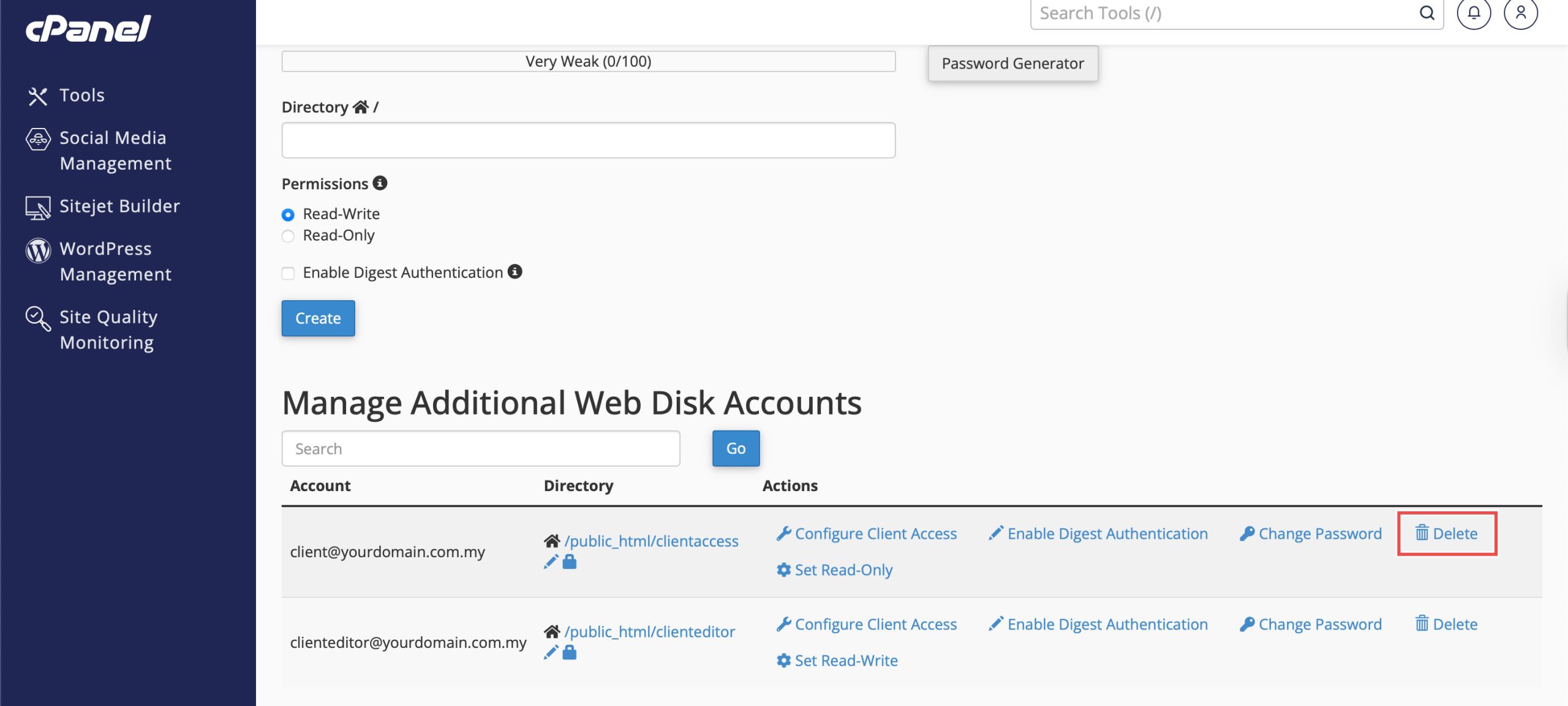Open Tools in the sidebar

(x=81, y=96)
